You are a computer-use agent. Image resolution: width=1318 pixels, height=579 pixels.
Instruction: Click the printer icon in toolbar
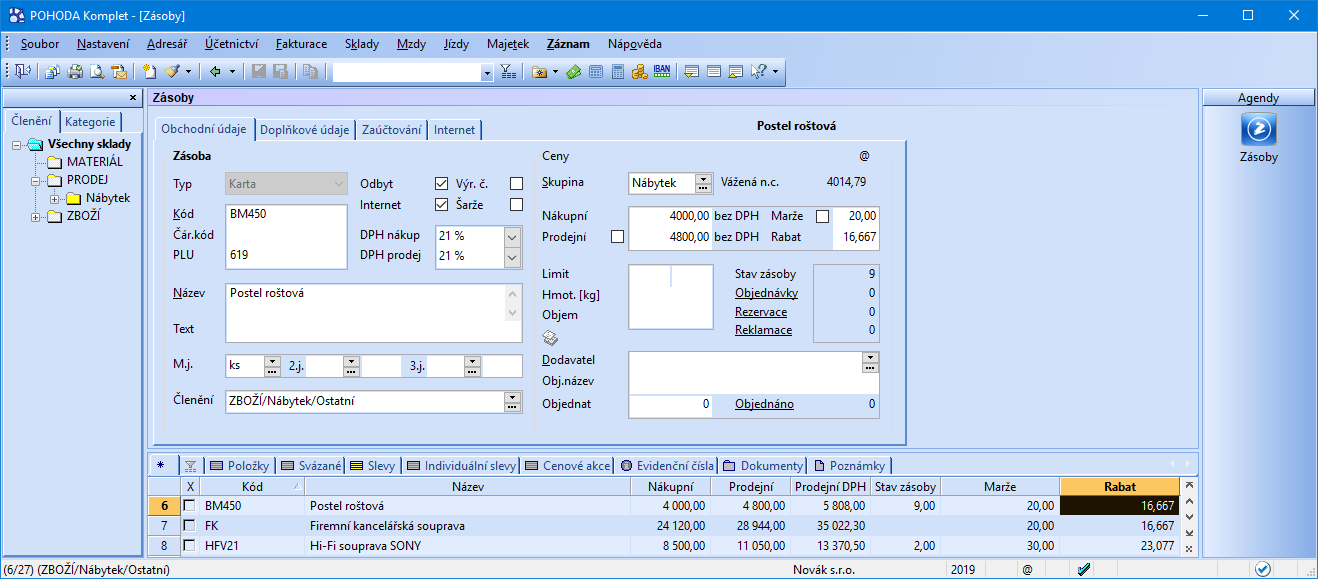pos(75,72)
